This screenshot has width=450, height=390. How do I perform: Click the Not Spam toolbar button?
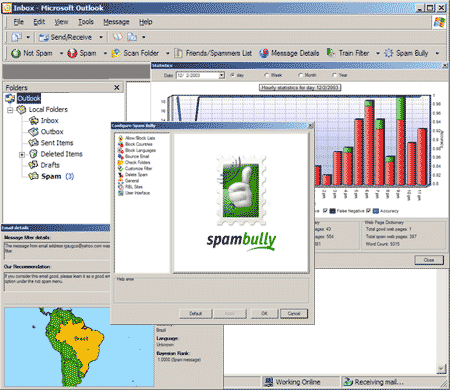pos(32,53)
